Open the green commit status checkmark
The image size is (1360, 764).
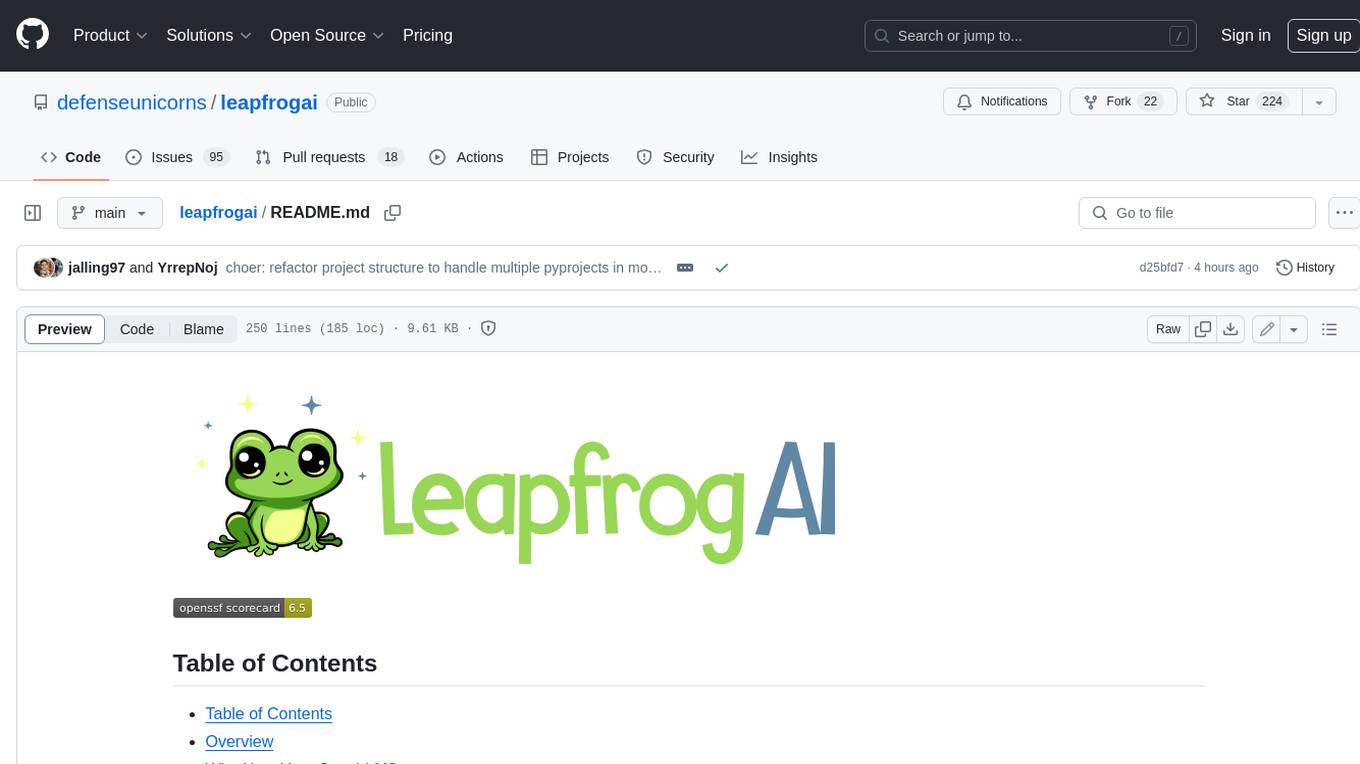coord(721,268)
